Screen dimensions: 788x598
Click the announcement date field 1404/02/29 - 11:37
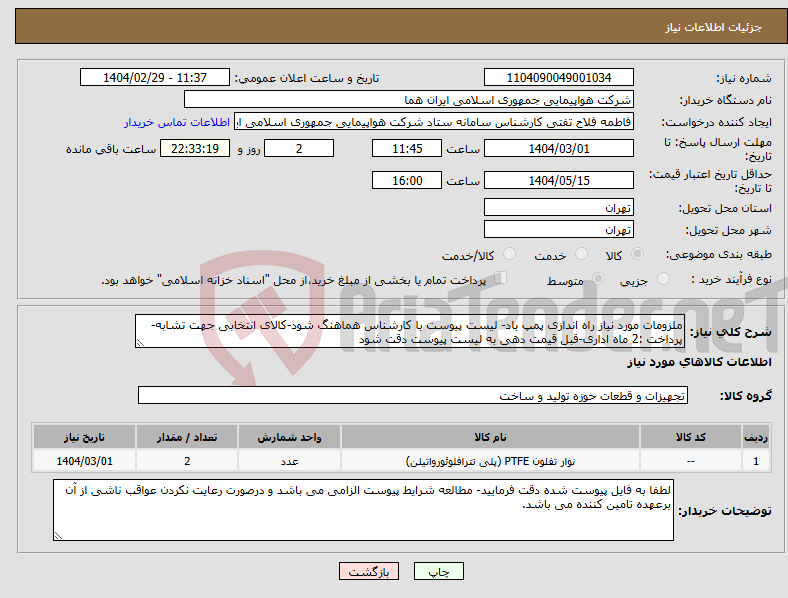click(x=155, y=77)
